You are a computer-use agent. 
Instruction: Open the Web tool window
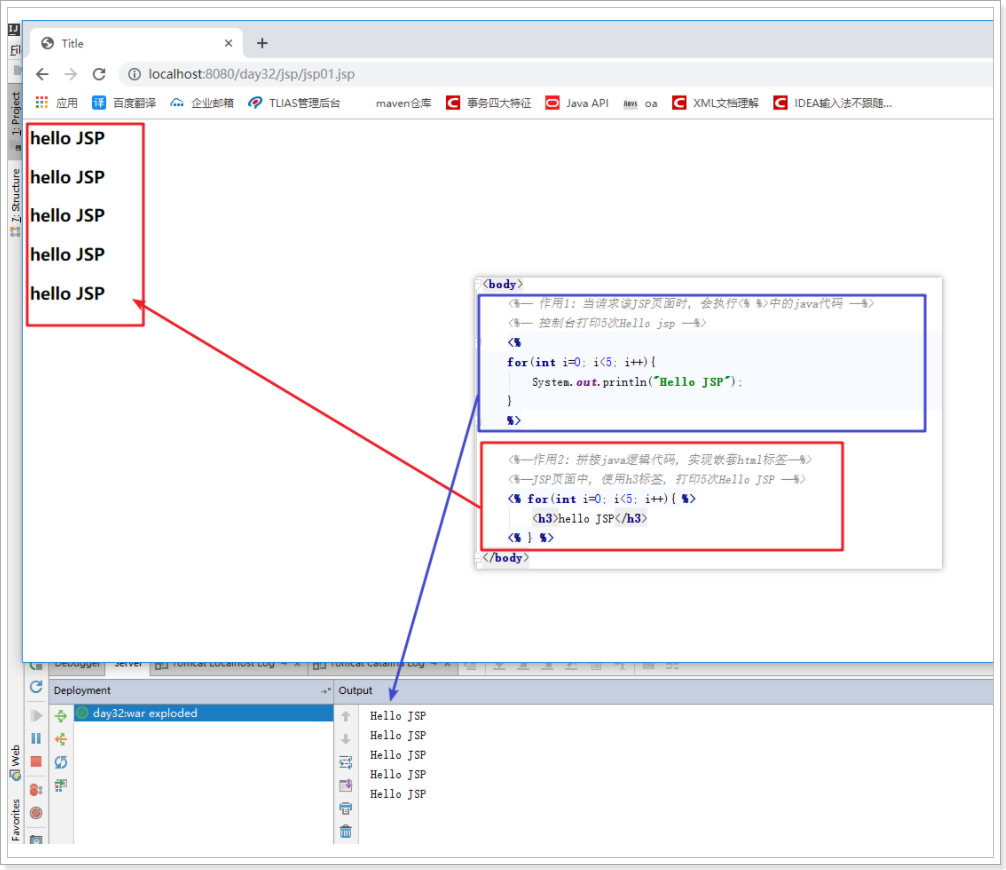tap(15, 762)
